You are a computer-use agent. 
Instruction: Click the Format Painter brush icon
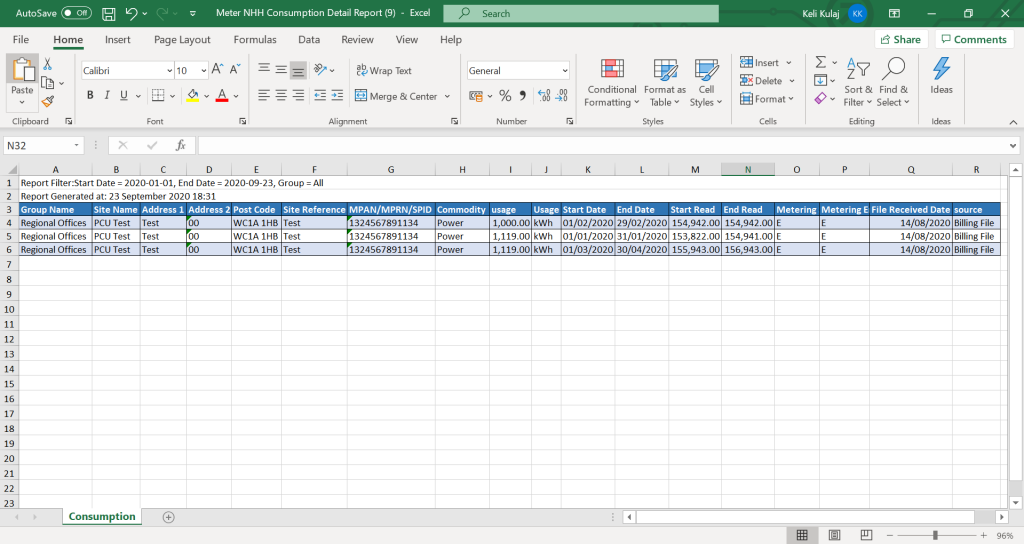(47, 101)
